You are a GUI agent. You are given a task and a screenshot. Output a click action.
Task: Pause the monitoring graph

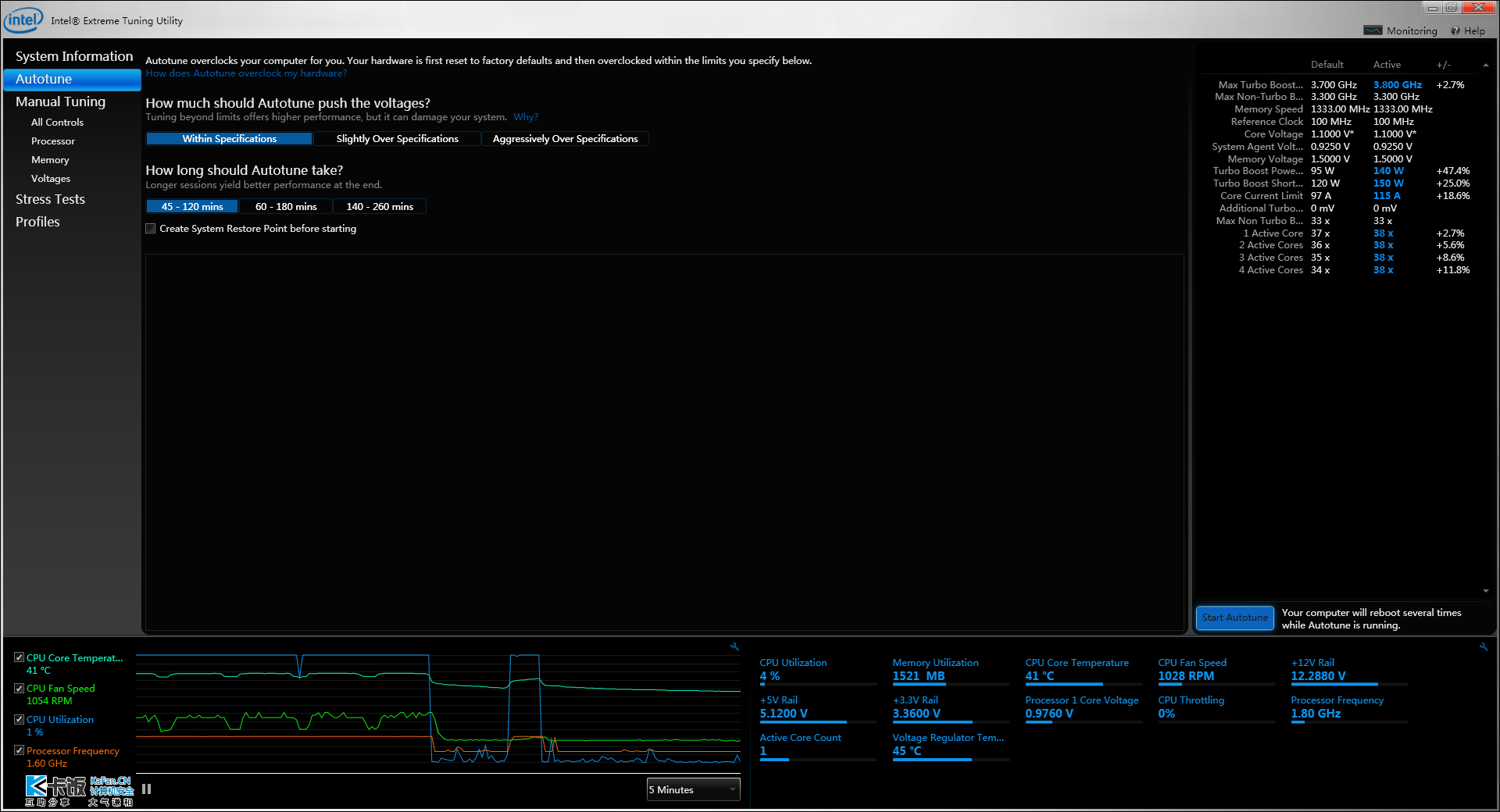coord(146,789)
